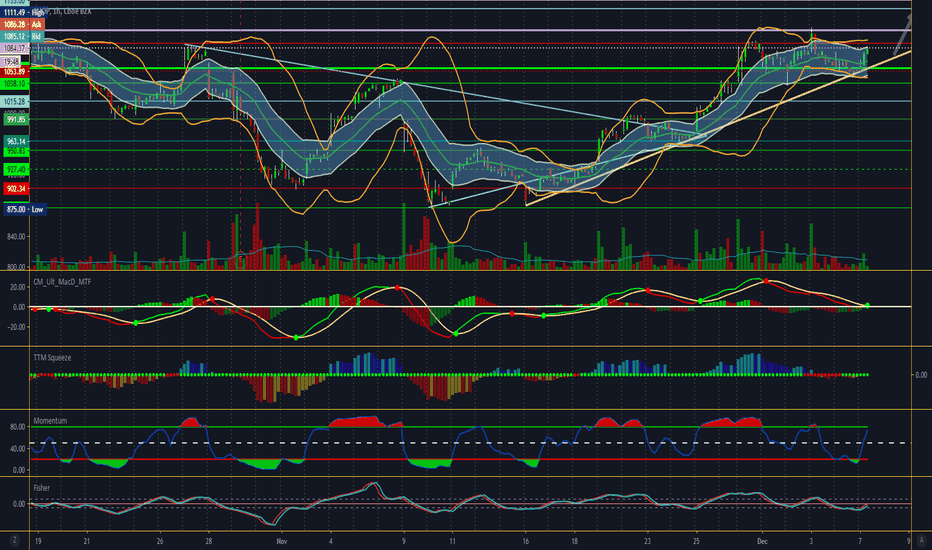Image resolution: width=932 pixels, height=550 pixels.
Task: Click the 16 date on time axis
Action: click(x=525, y=541)
